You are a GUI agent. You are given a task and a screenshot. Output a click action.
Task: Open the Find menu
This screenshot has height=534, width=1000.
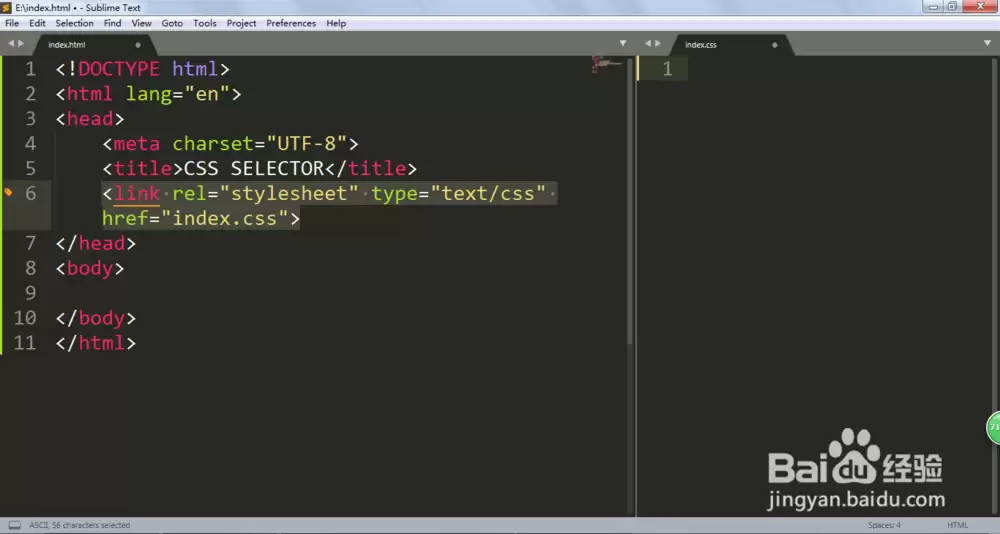click(x=112, y=23)
